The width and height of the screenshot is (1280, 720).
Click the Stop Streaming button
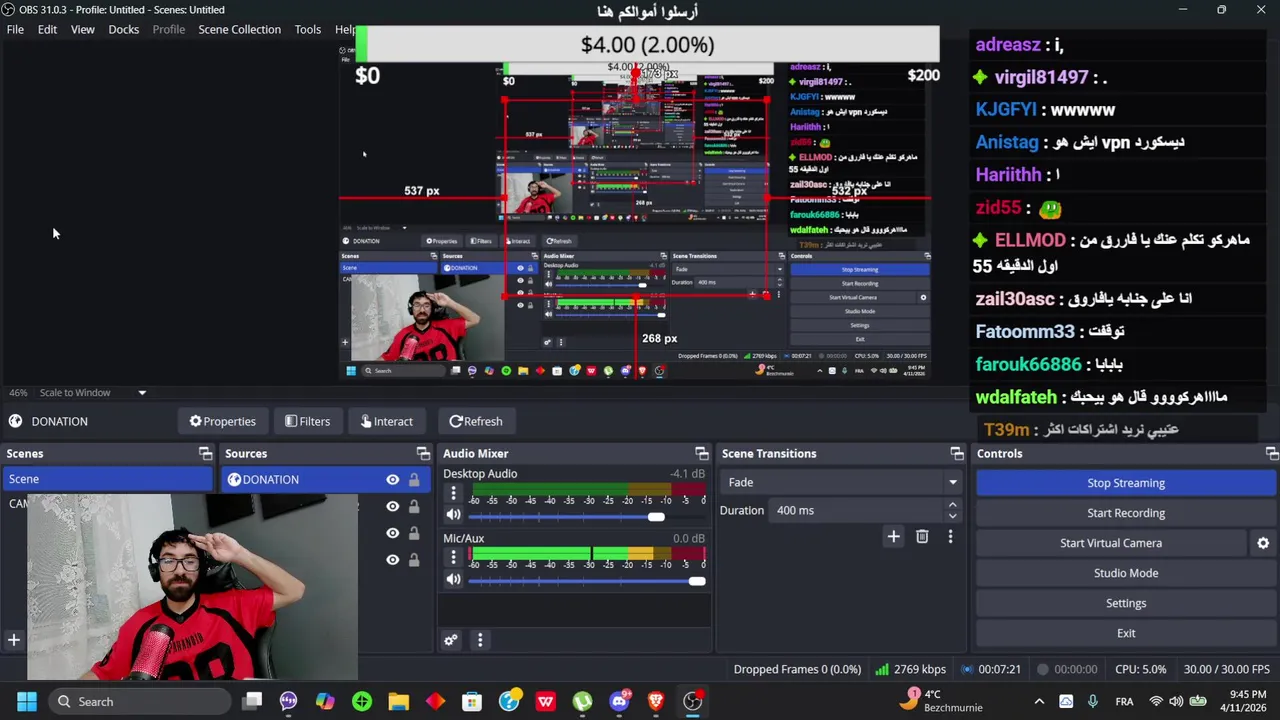coord(1125,483)
